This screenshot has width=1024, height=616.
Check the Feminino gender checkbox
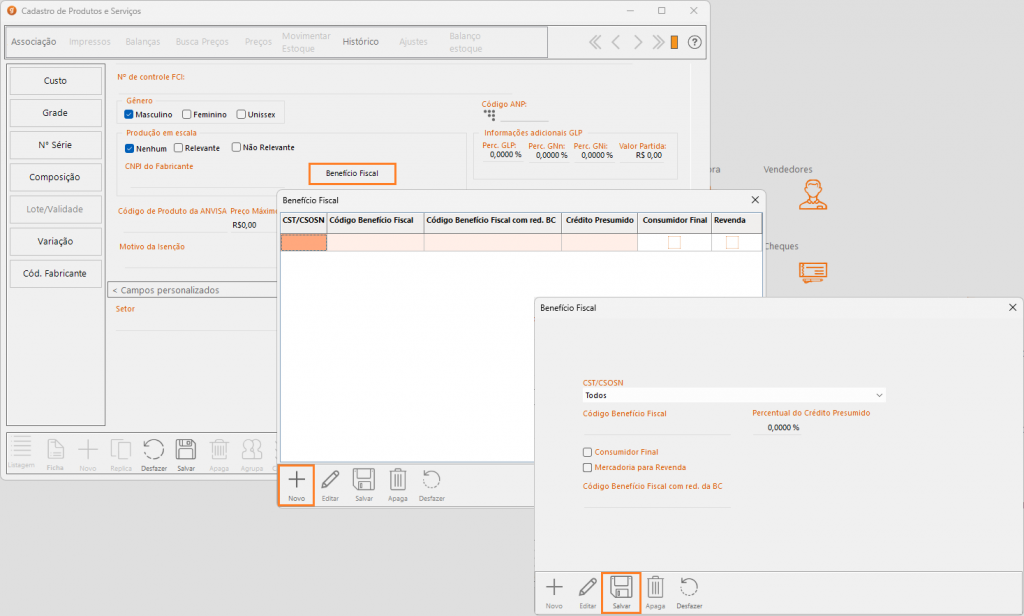coord(187,115)
